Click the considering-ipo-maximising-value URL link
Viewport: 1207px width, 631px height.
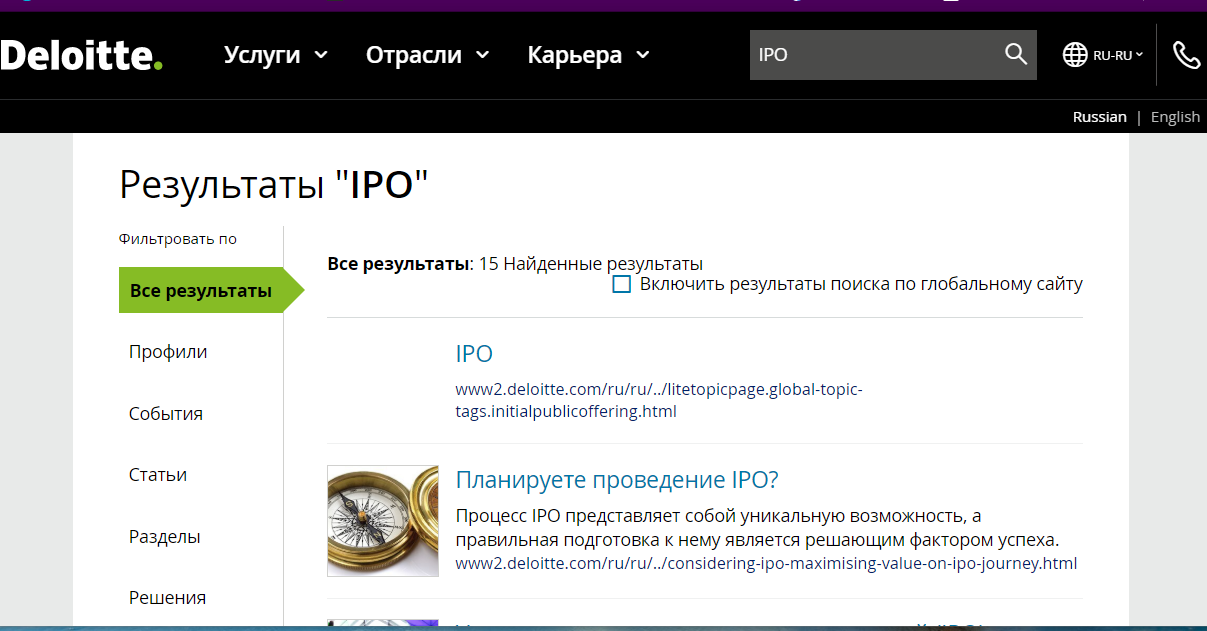point(766,563)
